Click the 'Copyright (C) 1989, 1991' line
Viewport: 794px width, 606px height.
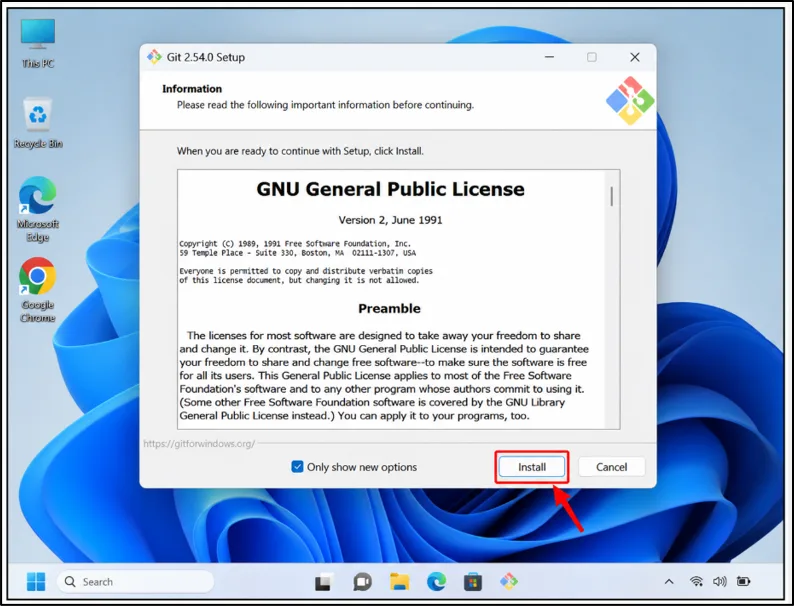[295, 244]
